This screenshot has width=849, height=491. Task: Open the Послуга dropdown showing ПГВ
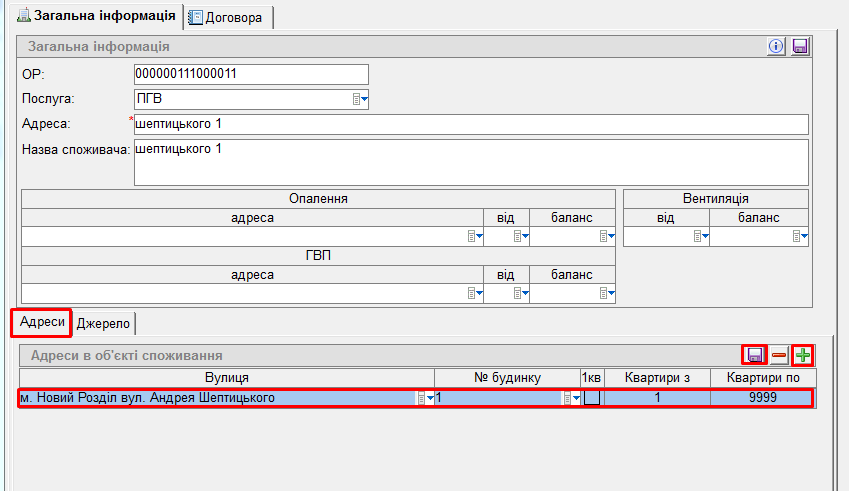pos(361,99)
